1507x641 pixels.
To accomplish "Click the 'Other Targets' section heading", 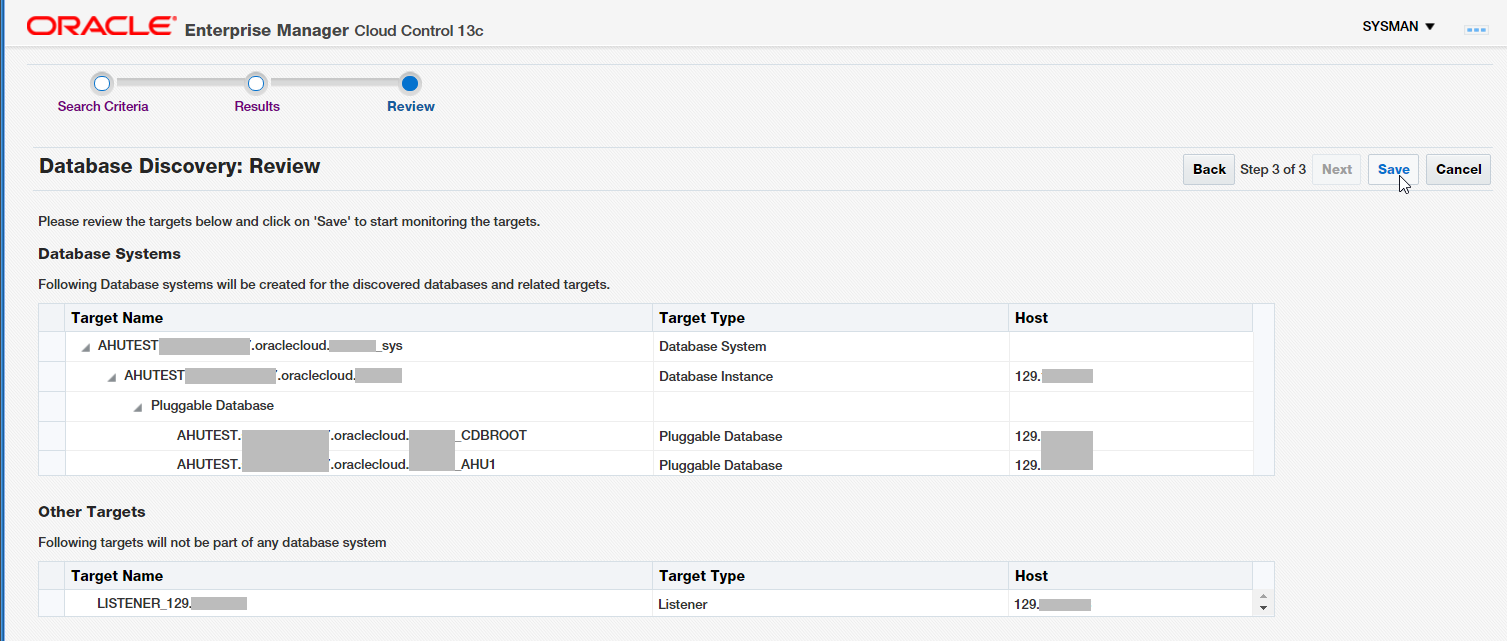I will [92, 512].
